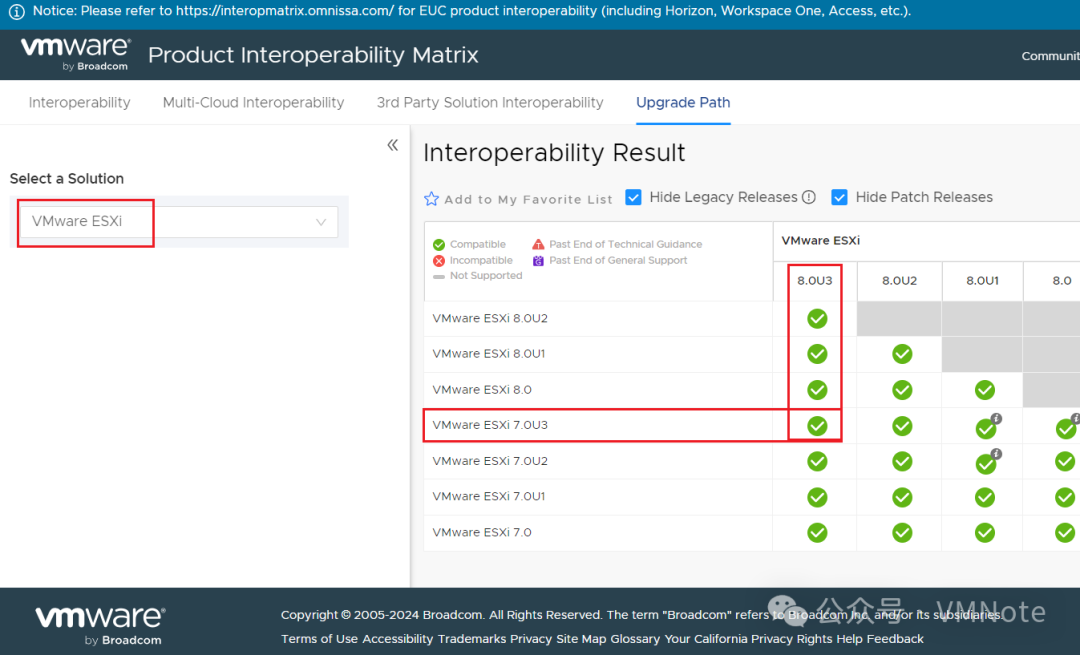
Task: Click Past End of General Support legend
Action: (x=610, y=260)
